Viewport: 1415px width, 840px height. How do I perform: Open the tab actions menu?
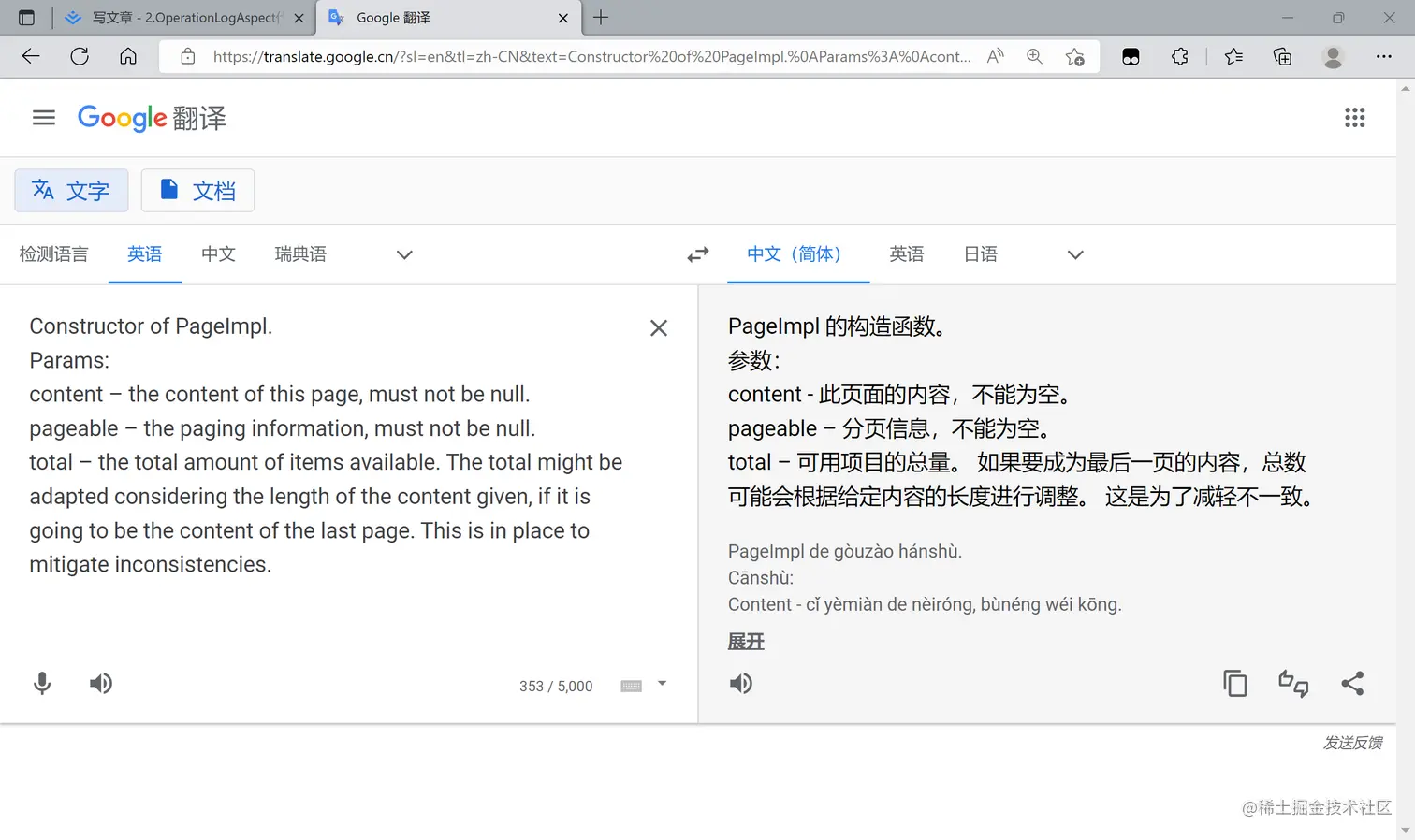tap(26, 17)
